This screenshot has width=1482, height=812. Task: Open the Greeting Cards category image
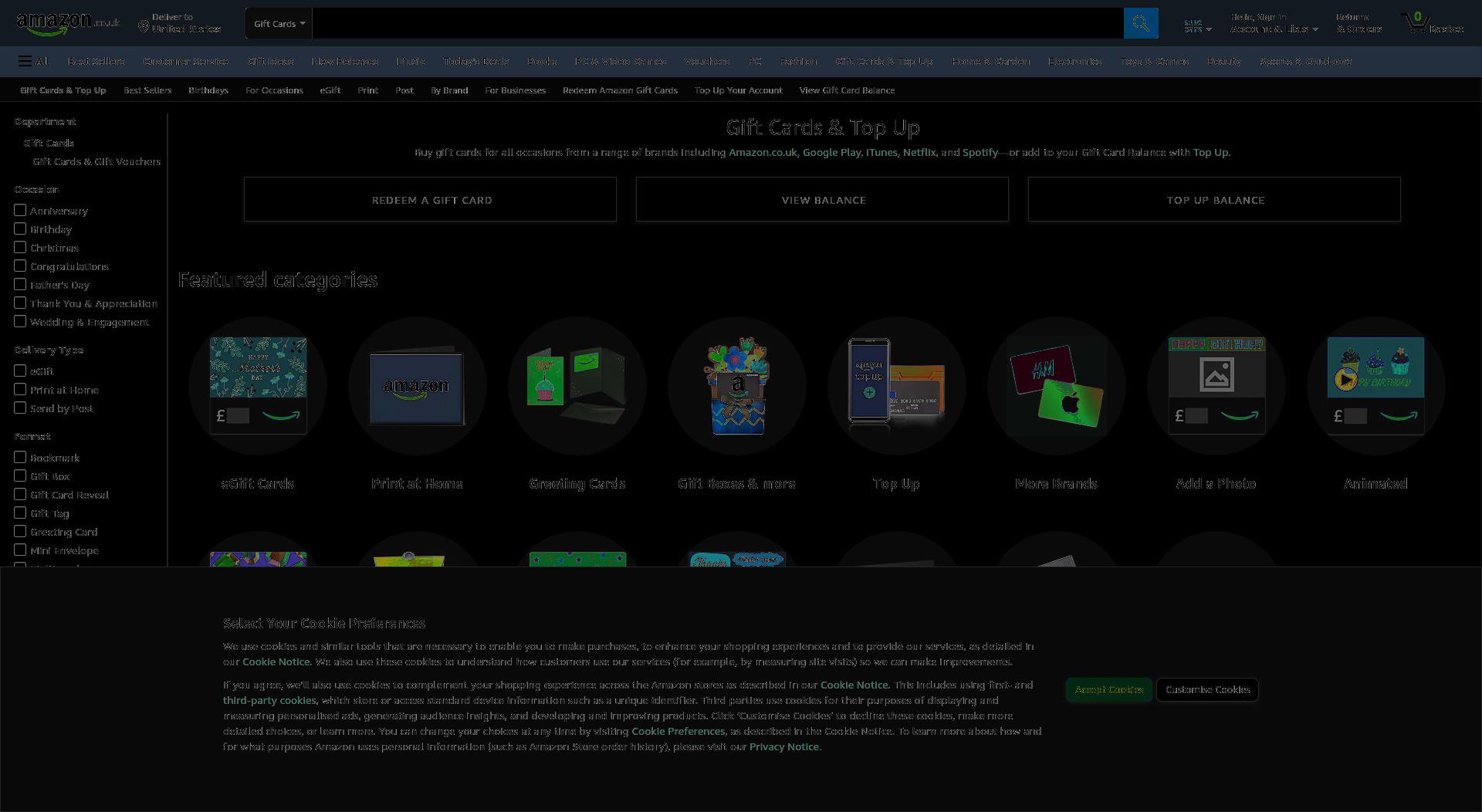click(577, 385)
